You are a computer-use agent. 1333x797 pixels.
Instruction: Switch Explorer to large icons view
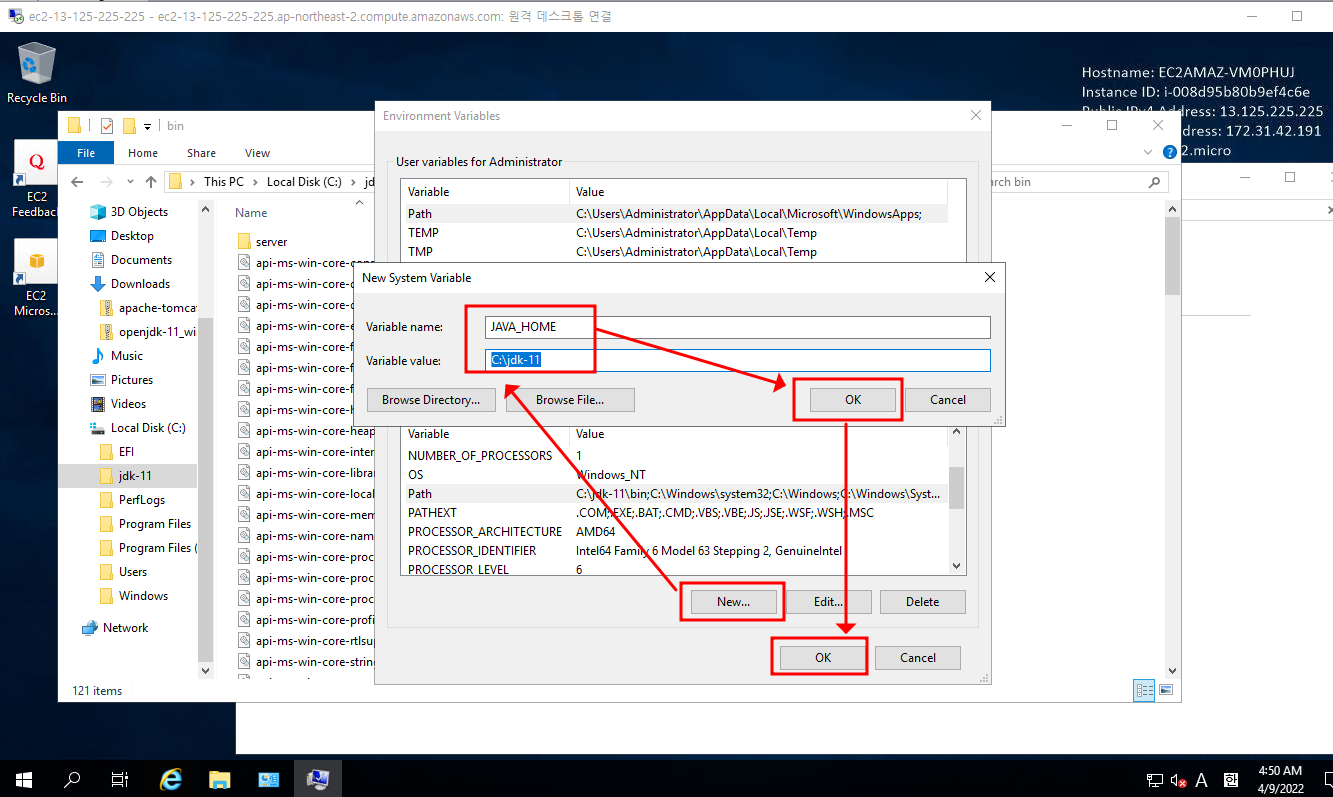point(1165,690)
